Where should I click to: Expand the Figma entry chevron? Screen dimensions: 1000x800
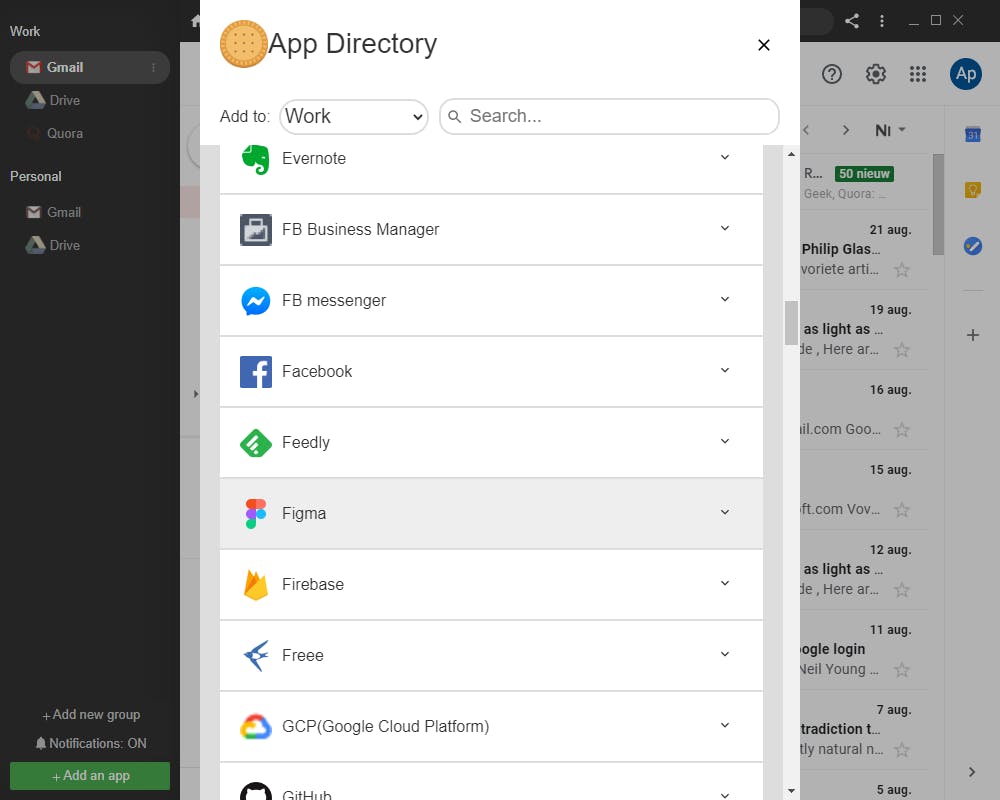pyautogui.click(x=724, y=512)
